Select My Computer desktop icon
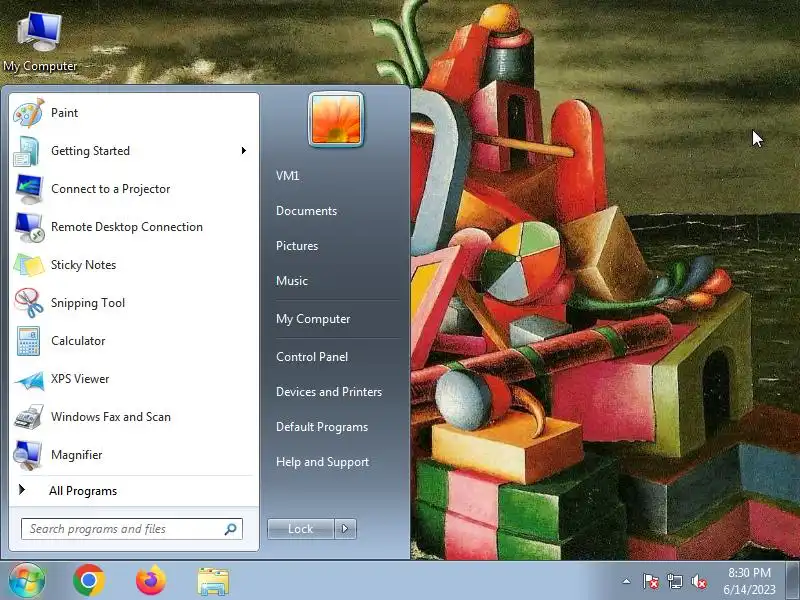 [x=40, y=42]
